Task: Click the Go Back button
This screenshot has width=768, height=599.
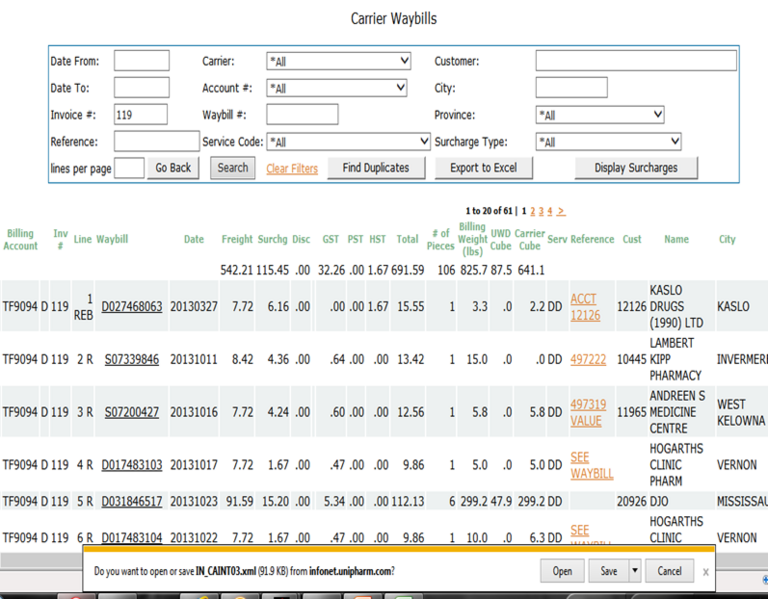Action: pyautogui.click(x=173, y=168)
